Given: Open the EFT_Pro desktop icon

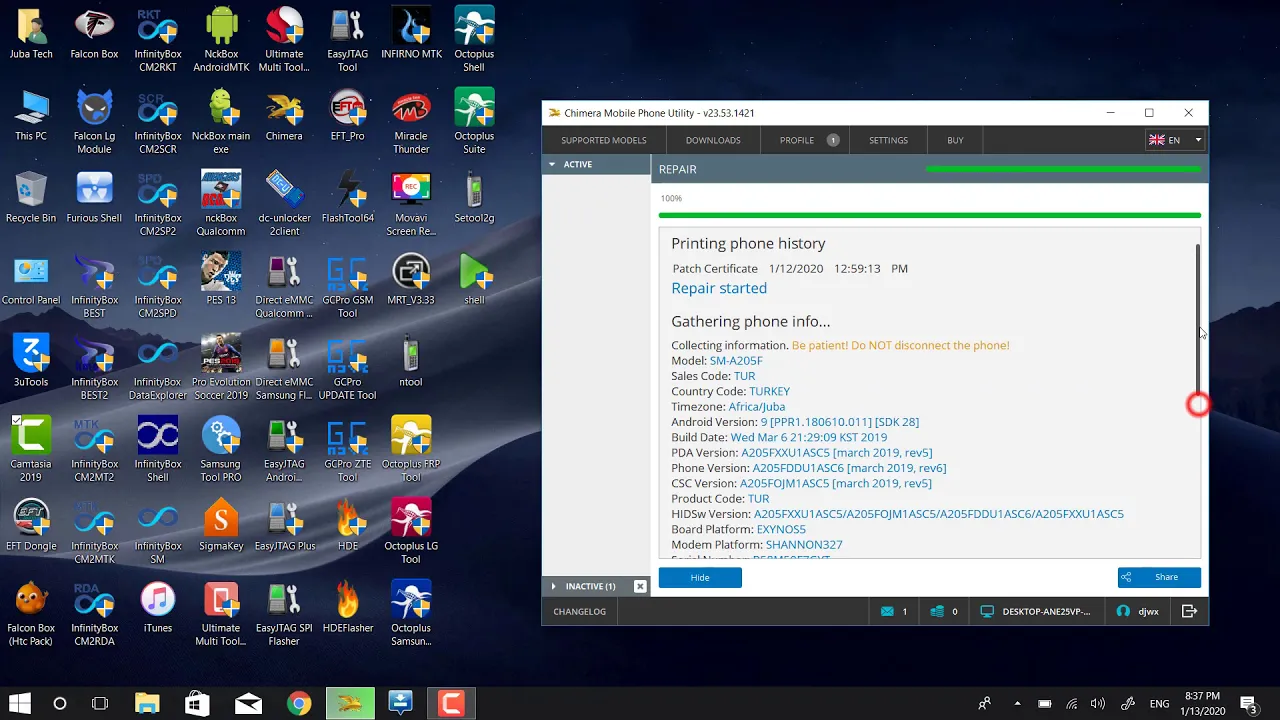Looking at the screenshot, I should 347,116.
